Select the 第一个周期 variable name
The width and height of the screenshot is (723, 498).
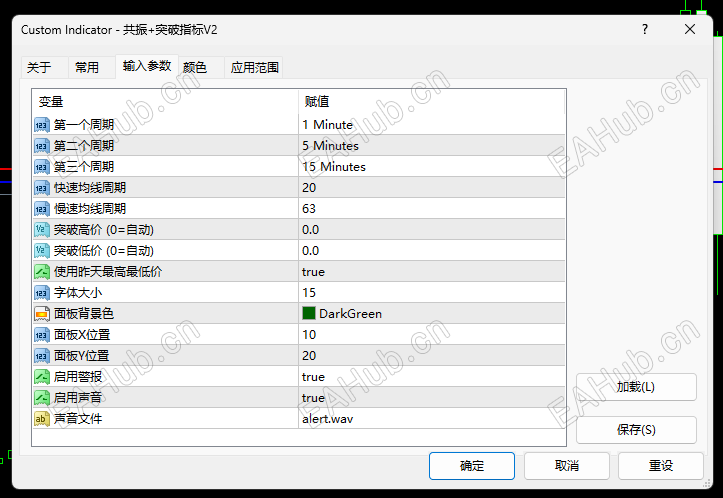coord(84,124)
